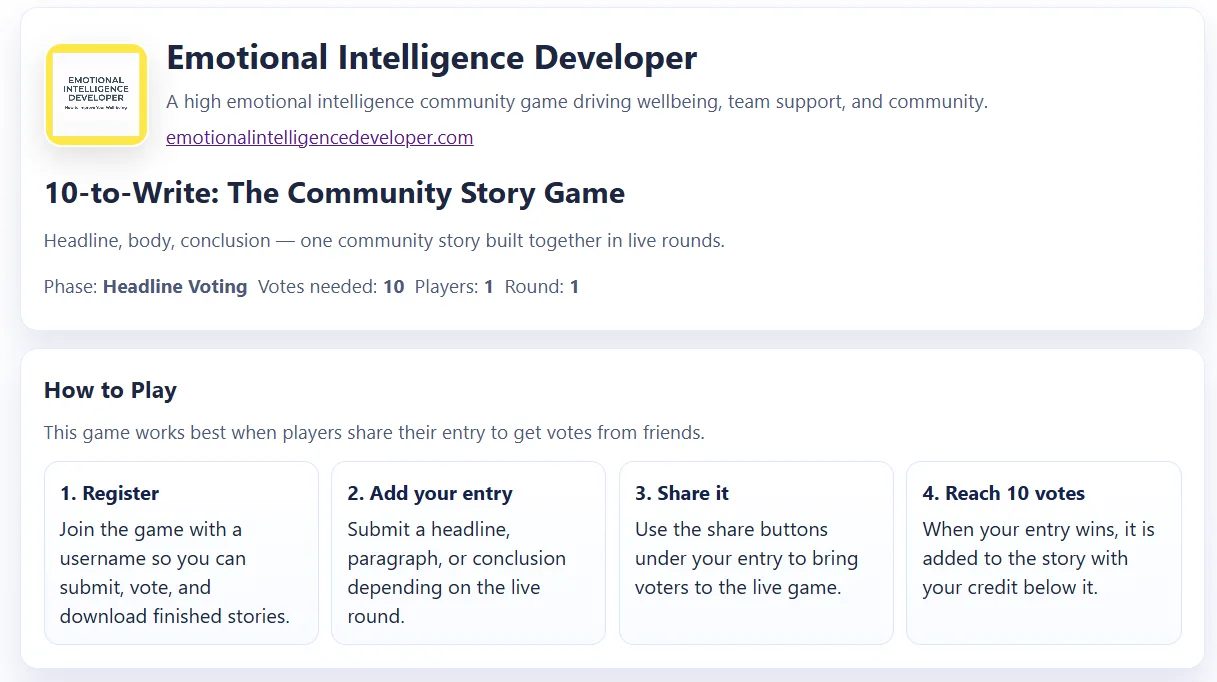Click the friends voting tip under How to Play
Screen dimensions: 1217x682
(374, 432)
